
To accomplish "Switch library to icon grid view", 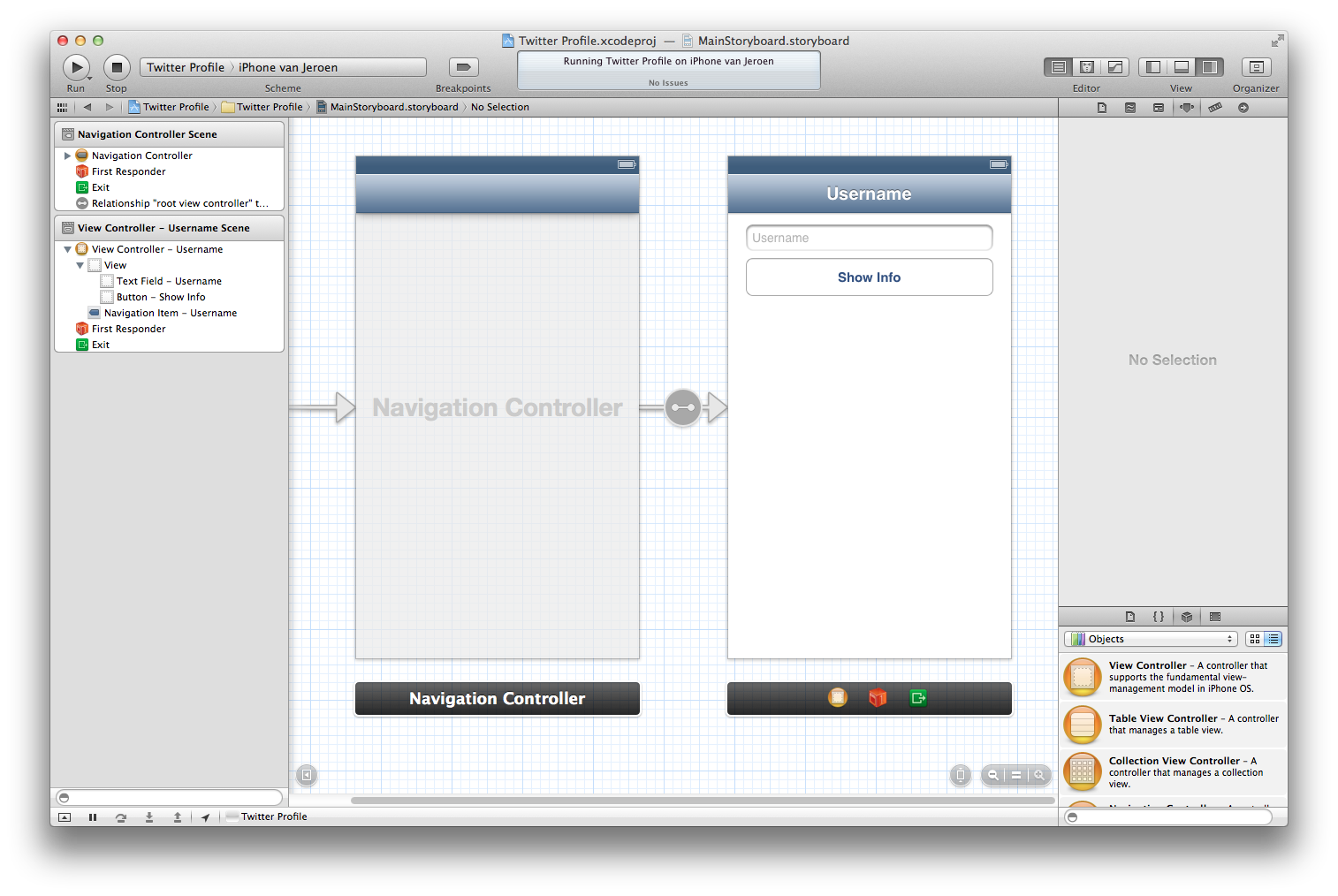I will tap(1255, 639).
